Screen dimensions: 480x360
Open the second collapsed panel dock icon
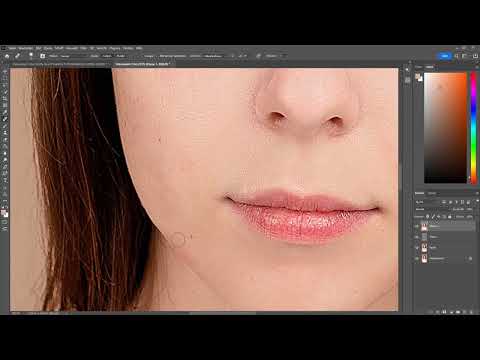[407, 80]
